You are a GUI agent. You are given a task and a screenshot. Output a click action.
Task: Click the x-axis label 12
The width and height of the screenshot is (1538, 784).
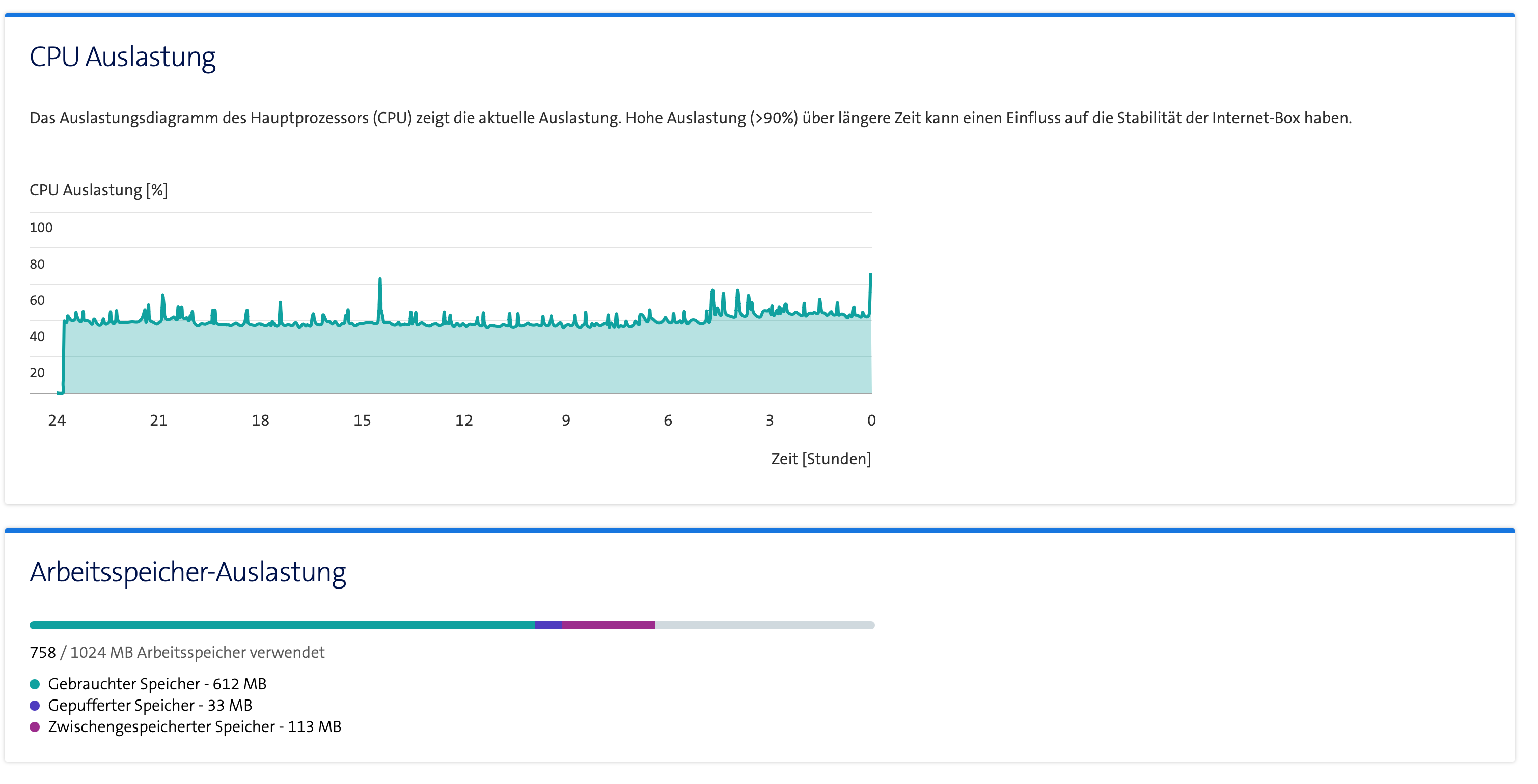click(x=464, y=421)
